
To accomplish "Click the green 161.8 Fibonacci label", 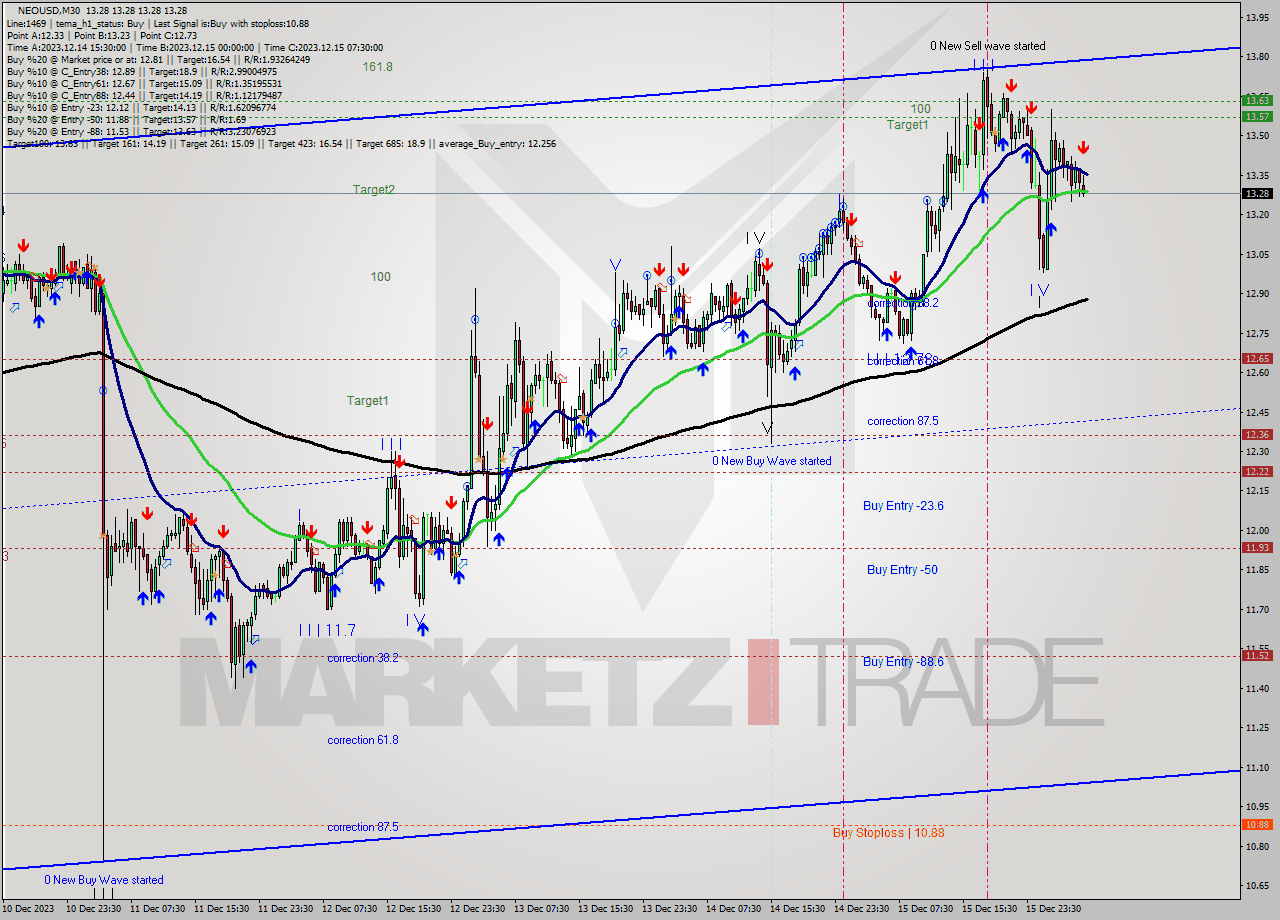I will (x=378, y=67).
